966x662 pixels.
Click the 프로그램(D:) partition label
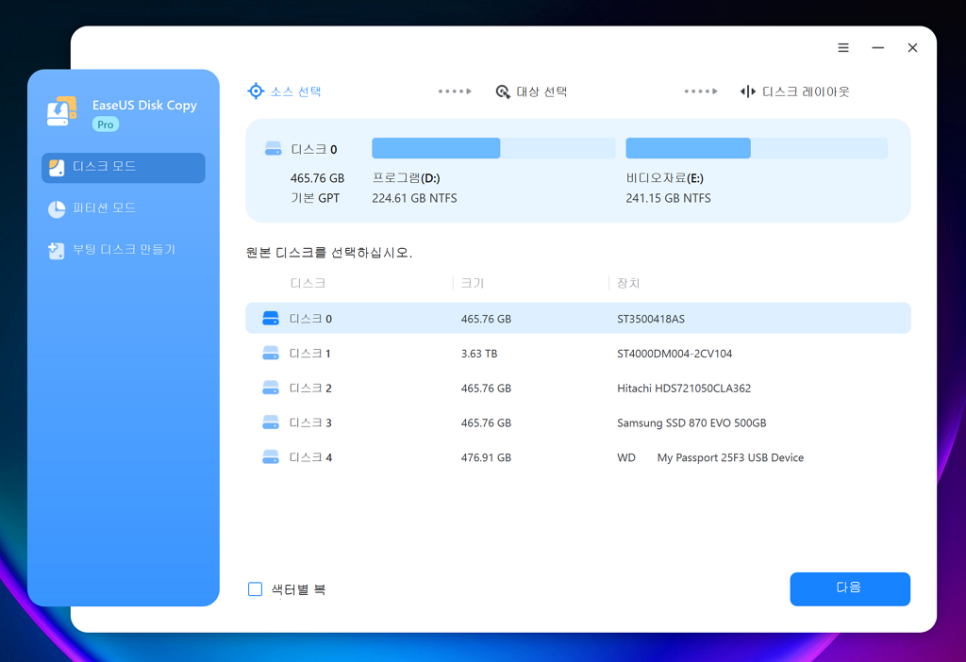click(x=406, y=178)
